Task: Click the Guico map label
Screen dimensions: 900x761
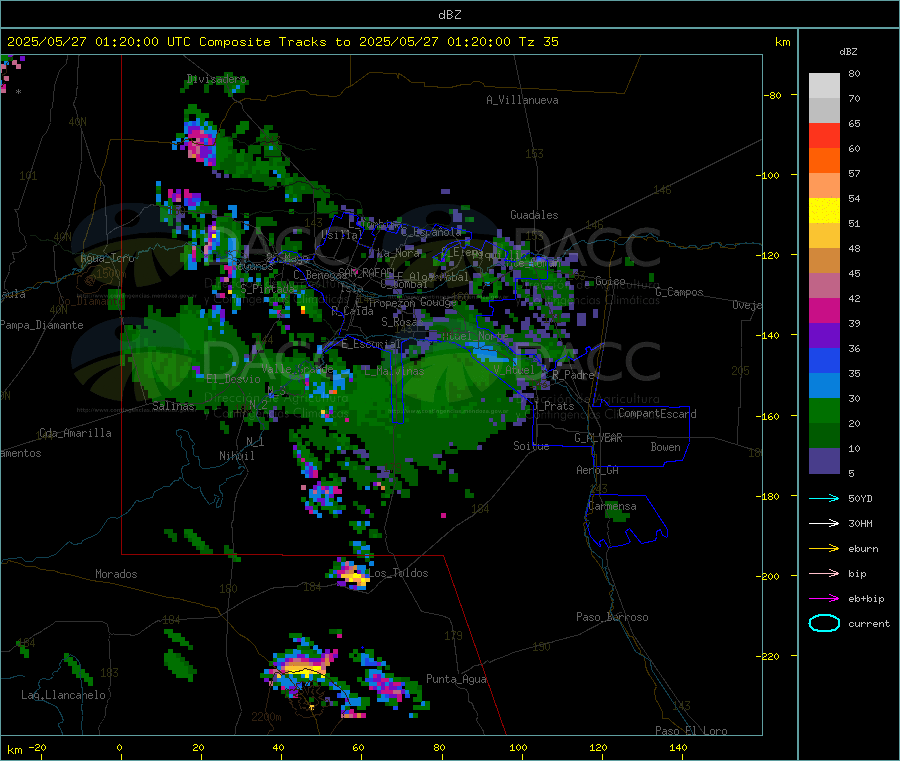Action: click(610, 281)
